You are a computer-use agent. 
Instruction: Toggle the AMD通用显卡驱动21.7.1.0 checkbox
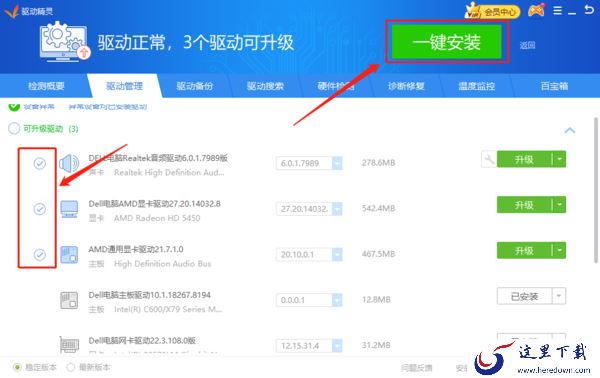tap(39, 254)
